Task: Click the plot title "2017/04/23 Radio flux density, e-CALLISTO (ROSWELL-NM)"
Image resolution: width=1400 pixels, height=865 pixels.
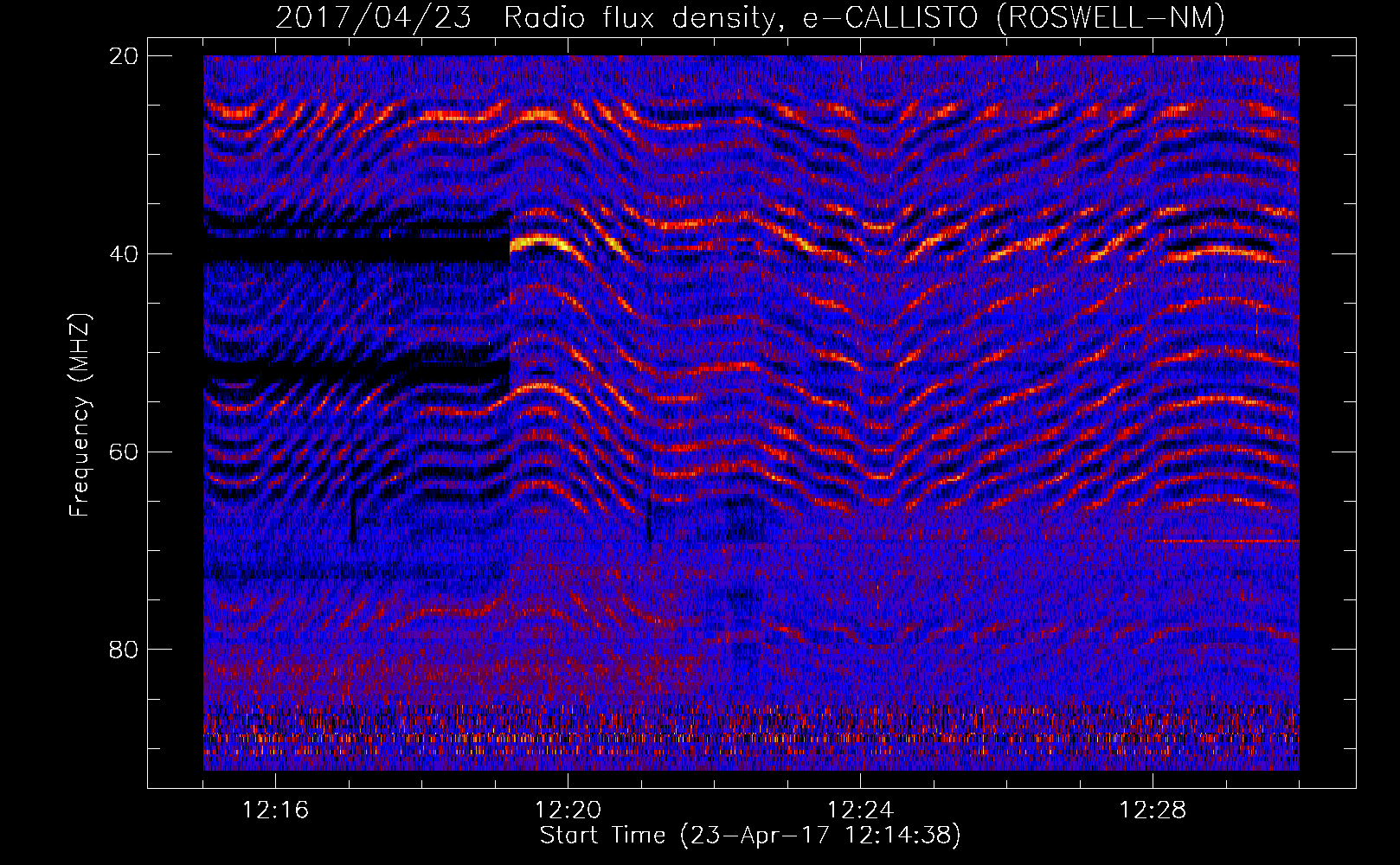Action: tap(750, 17)
